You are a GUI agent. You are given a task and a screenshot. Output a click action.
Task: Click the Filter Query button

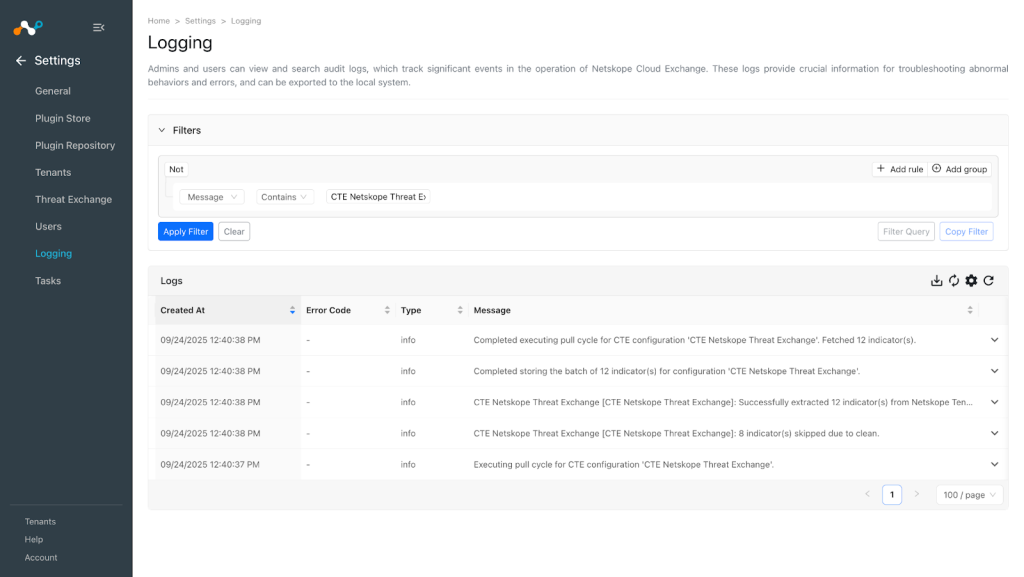click(x=906, y=232)
